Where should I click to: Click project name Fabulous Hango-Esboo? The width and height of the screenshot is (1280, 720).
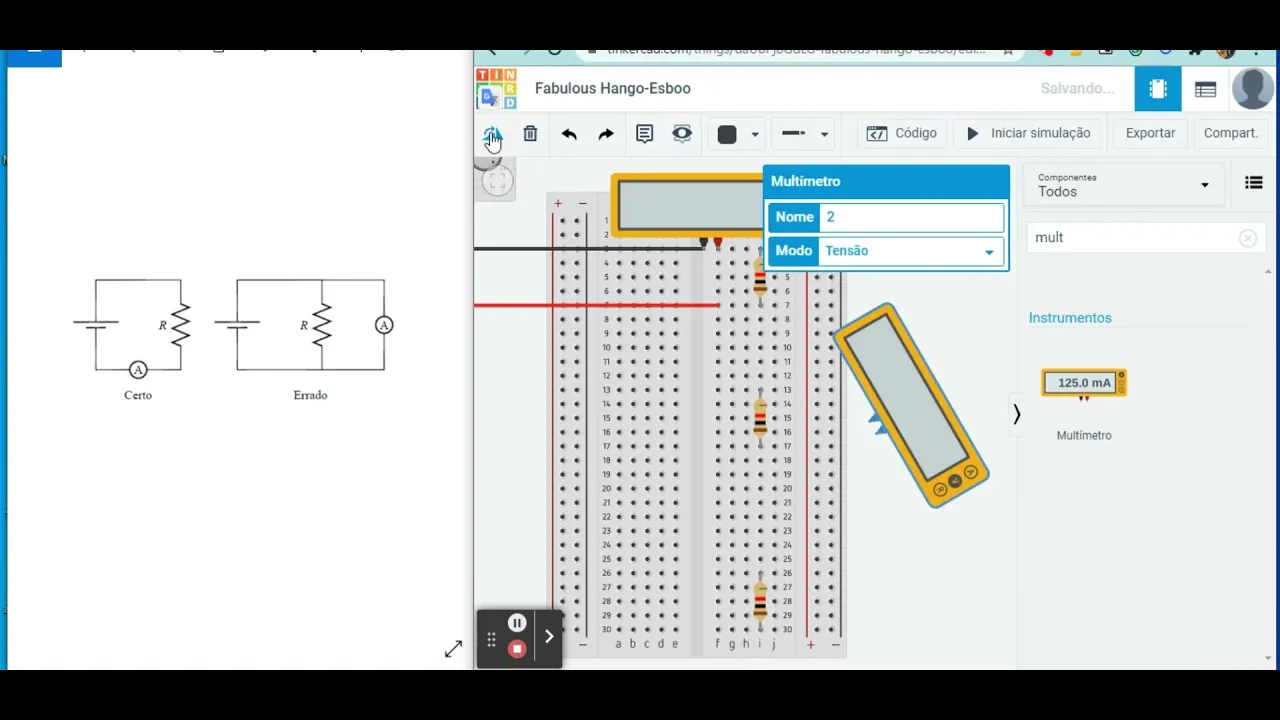[613, 88]
